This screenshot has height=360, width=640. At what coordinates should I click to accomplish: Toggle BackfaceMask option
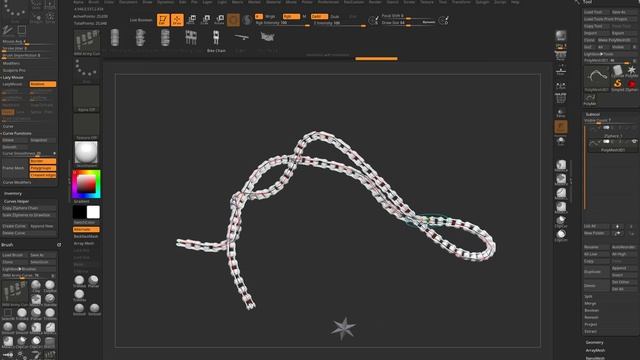86,236
